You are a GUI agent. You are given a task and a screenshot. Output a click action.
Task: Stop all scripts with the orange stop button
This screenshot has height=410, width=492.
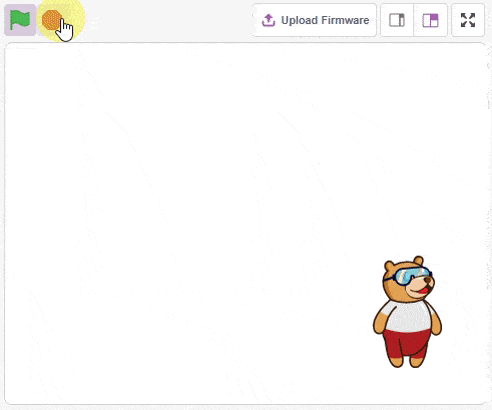[x=52, y=20]
